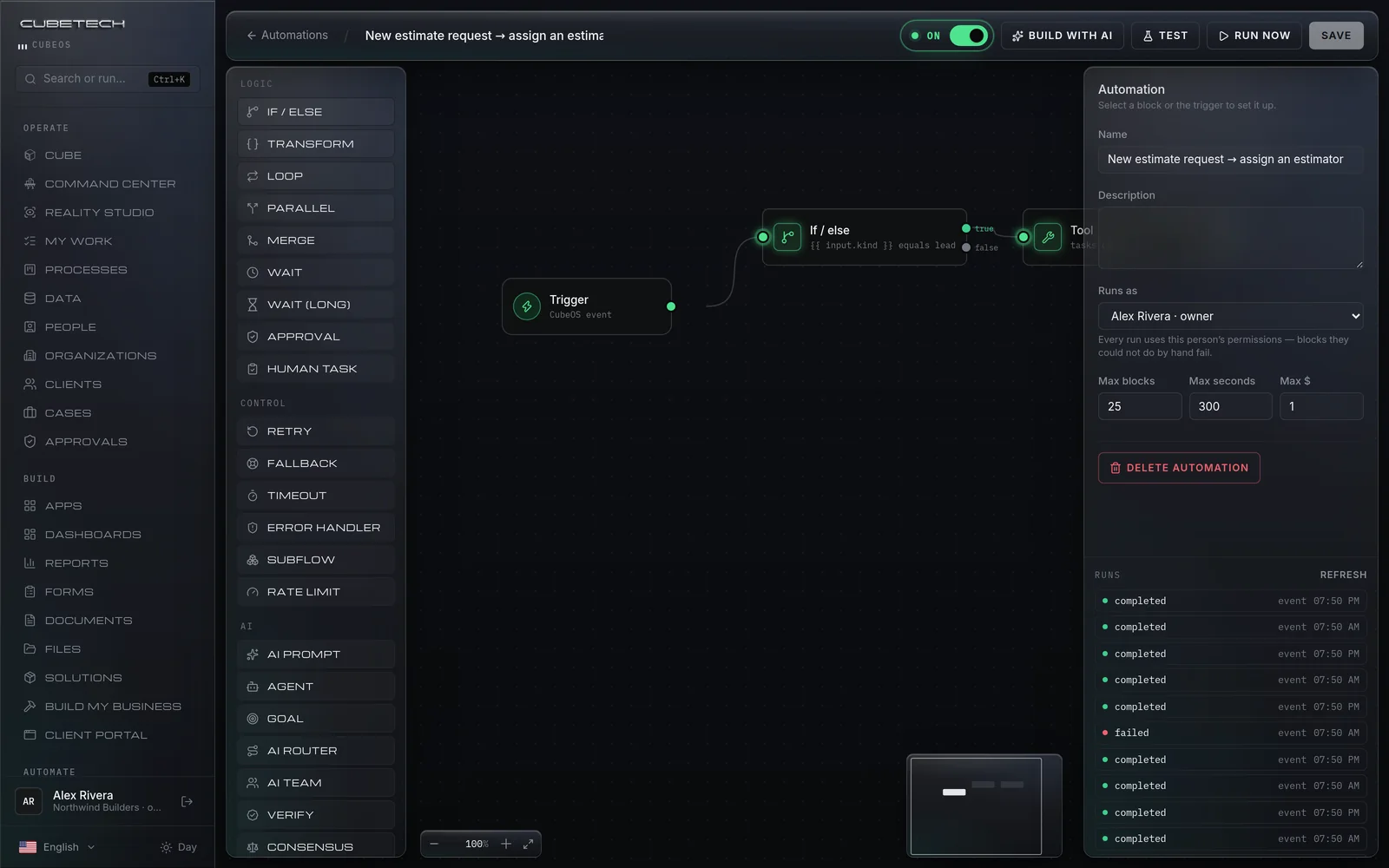This screenshot has height=868, width=1389.
Task: Add an AGENT block
Action: tap(316, 687)
